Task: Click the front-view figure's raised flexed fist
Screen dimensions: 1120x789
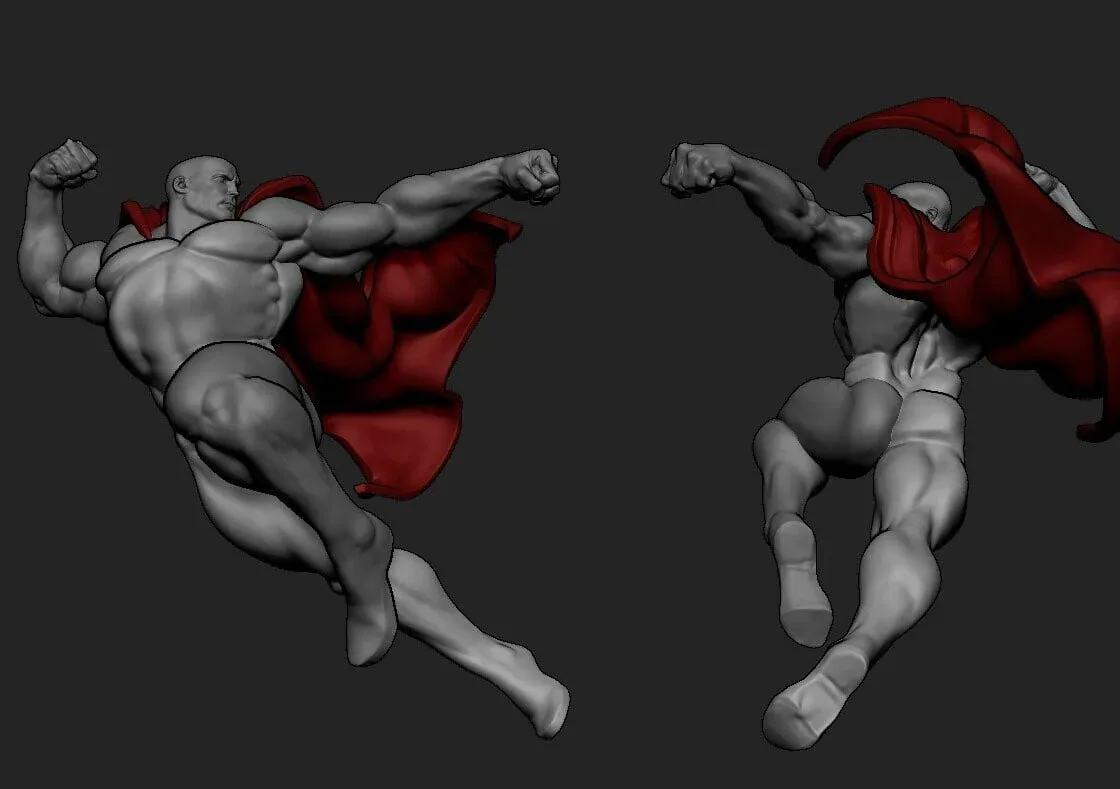Action: (66, 164)
